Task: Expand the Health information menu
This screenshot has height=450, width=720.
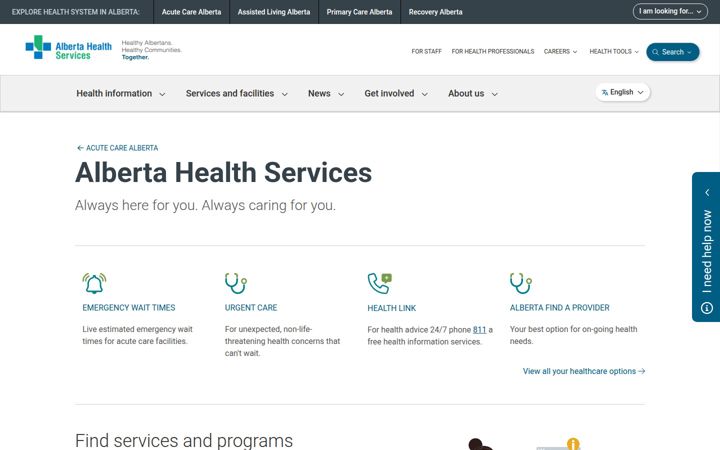Action: 120,94
